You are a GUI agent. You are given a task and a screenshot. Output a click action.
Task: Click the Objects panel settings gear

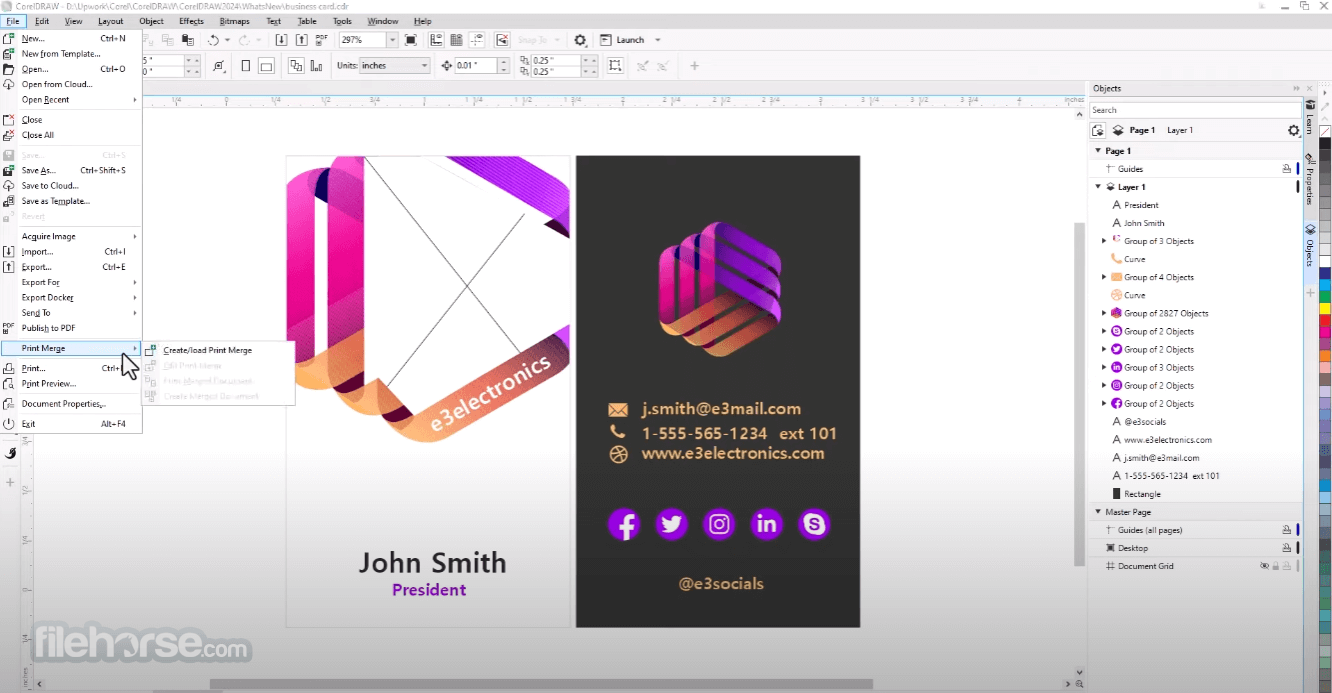pyautogui.click(x=1293, y=130)
